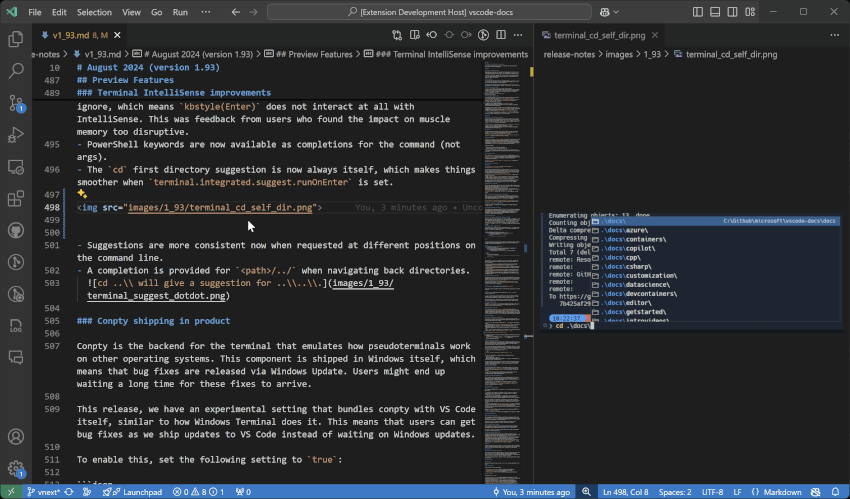The width and height of the screenshot is (850, 499).
Task: Open the Git Graph icon in activity bar
Action: (x=16, y=262)
